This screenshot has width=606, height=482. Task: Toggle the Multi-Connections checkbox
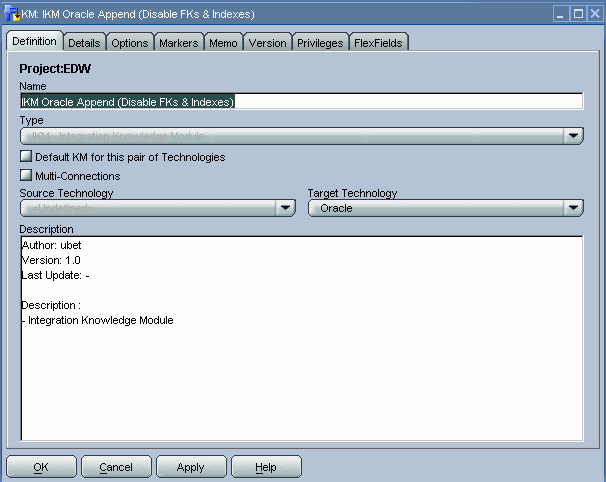click(26, 175)
